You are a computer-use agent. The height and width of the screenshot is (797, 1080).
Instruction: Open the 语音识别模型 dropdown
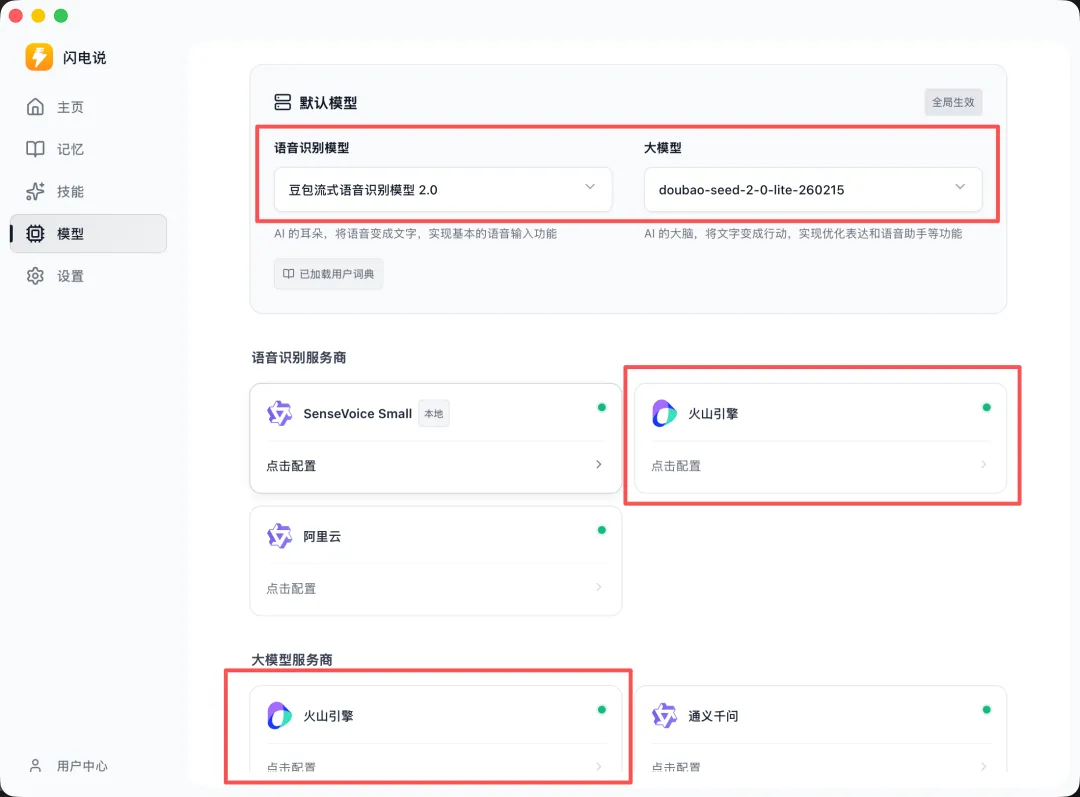pyautogui.click(x=443, y=189)
